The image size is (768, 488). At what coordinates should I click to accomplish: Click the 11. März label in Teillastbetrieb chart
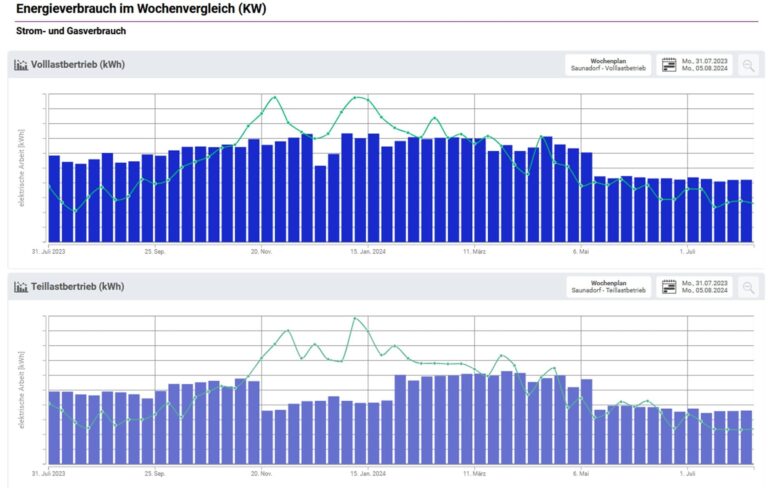[474, 474]
